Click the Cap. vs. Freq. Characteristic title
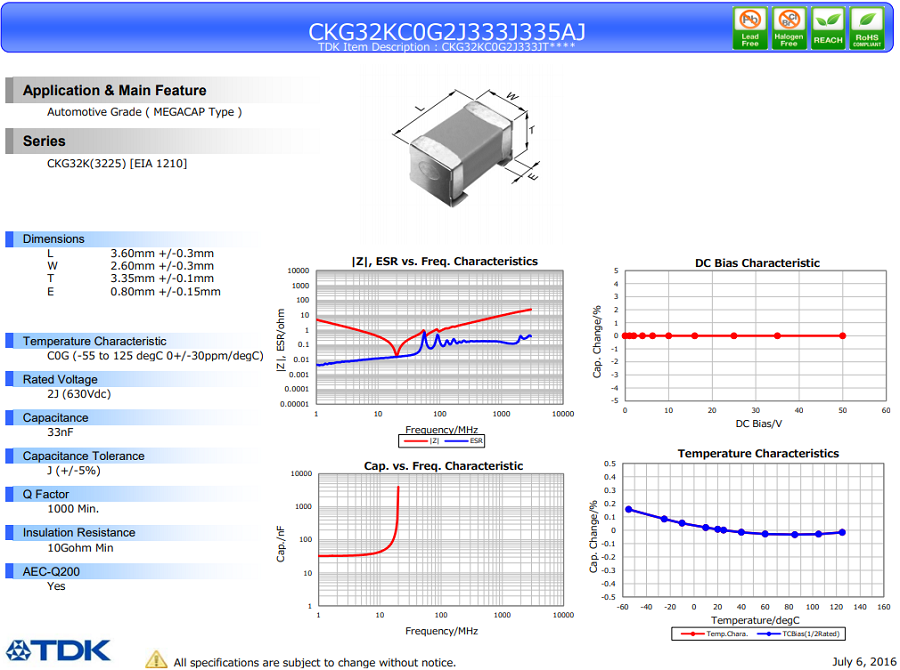 point(444,466)
